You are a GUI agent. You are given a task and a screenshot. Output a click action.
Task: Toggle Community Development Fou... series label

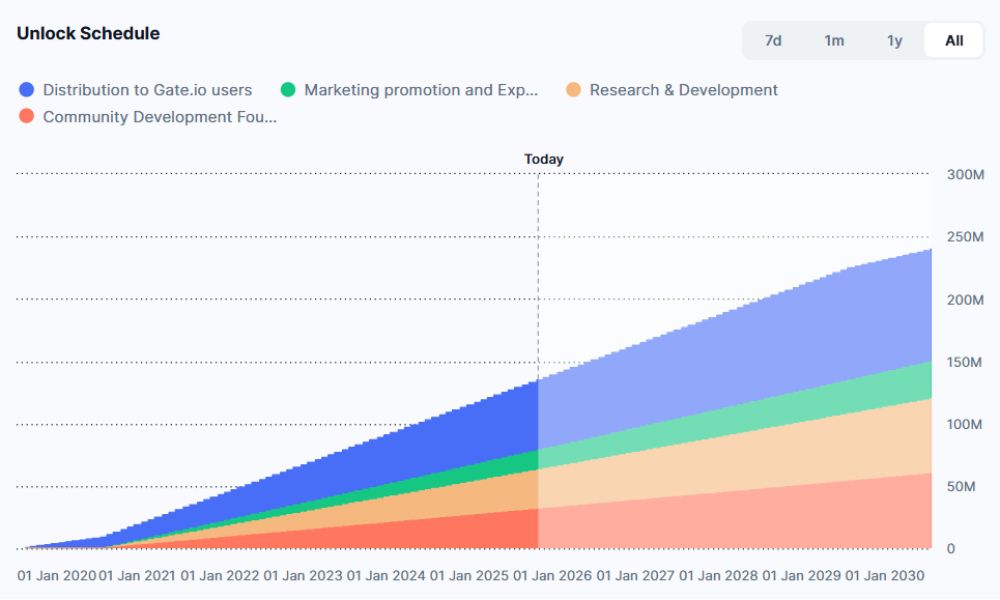pyautogui.click(x=159, y=117)
